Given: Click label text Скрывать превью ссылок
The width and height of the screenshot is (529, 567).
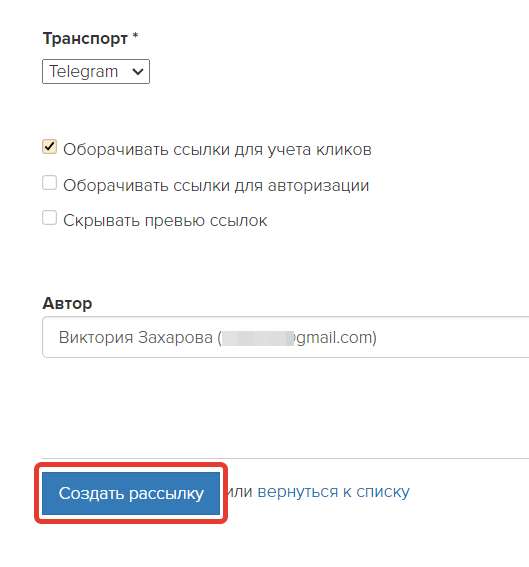Looking at the screenshot, I should 165,221.
